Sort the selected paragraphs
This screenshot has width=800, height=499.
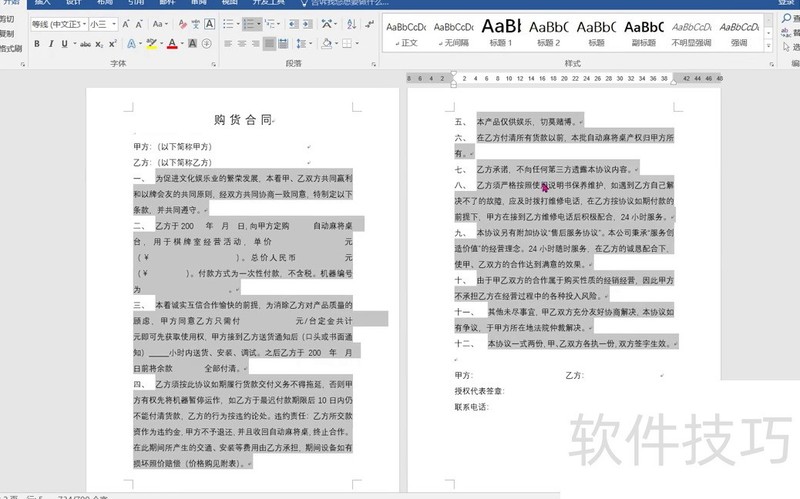pos(351,24)
